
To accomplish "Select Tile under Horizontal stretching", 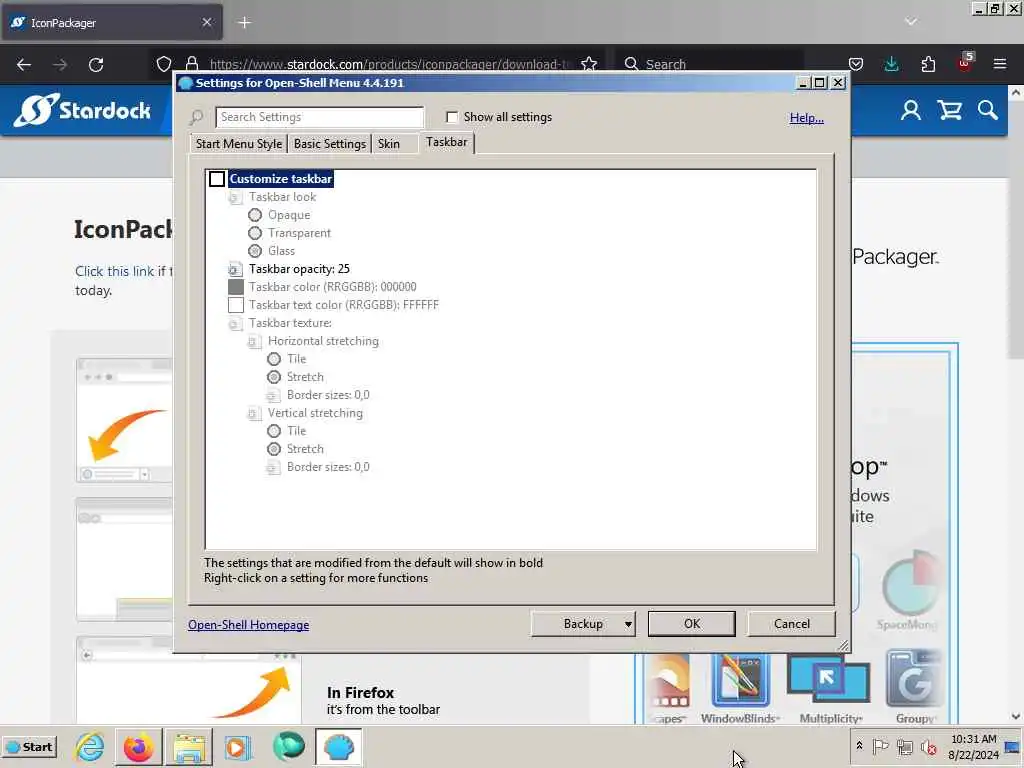I will coord(274,359).
